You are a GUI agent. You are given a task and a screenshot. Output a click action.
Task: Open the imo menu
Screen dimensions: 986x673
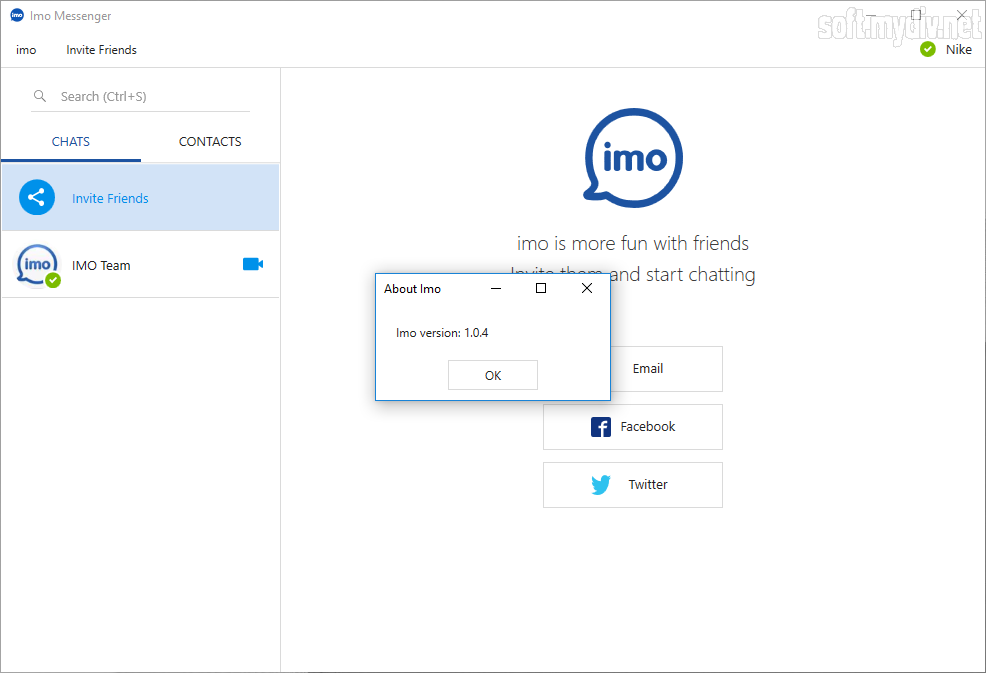(x=26, y=50)
